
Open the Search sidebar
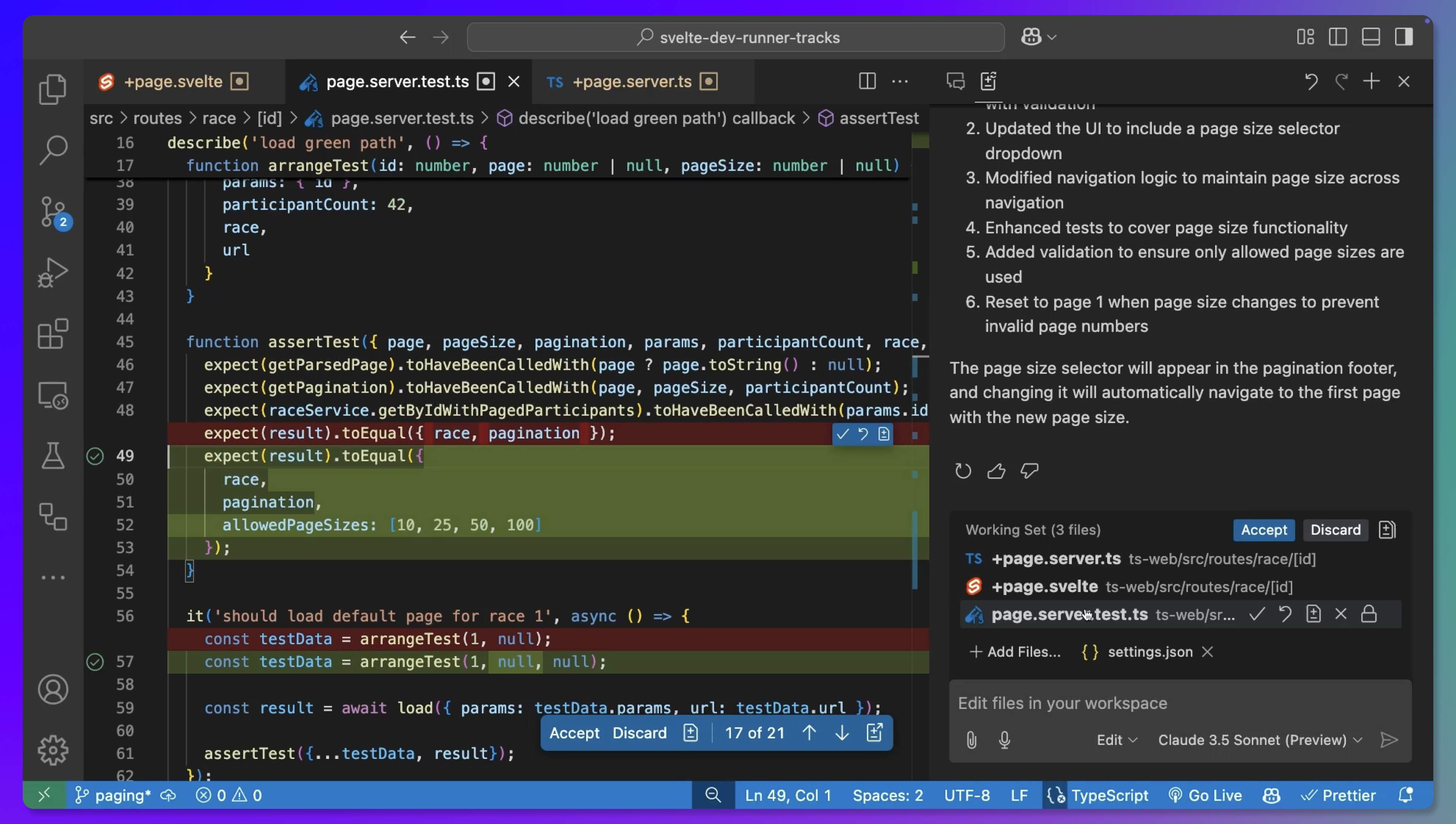[x=53, y=149]
